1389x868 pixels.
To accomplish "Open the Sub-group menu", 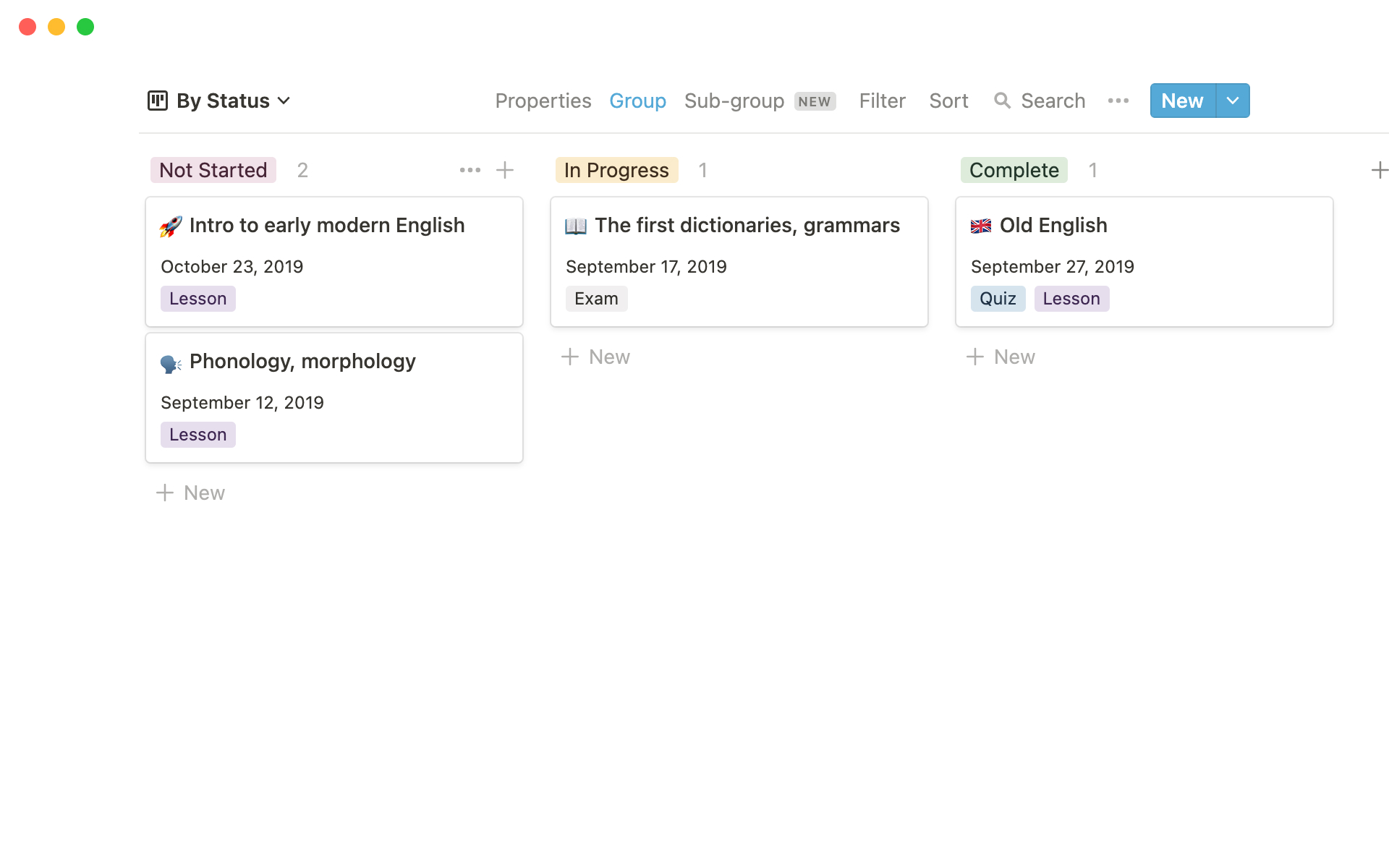I will (734, 101).
